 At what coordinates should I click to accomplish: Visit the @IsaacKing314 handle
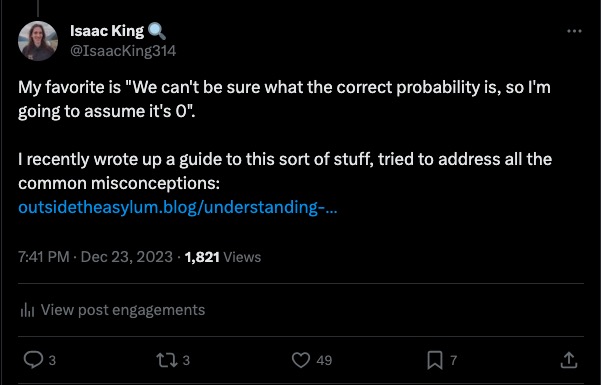coord(123,51)
